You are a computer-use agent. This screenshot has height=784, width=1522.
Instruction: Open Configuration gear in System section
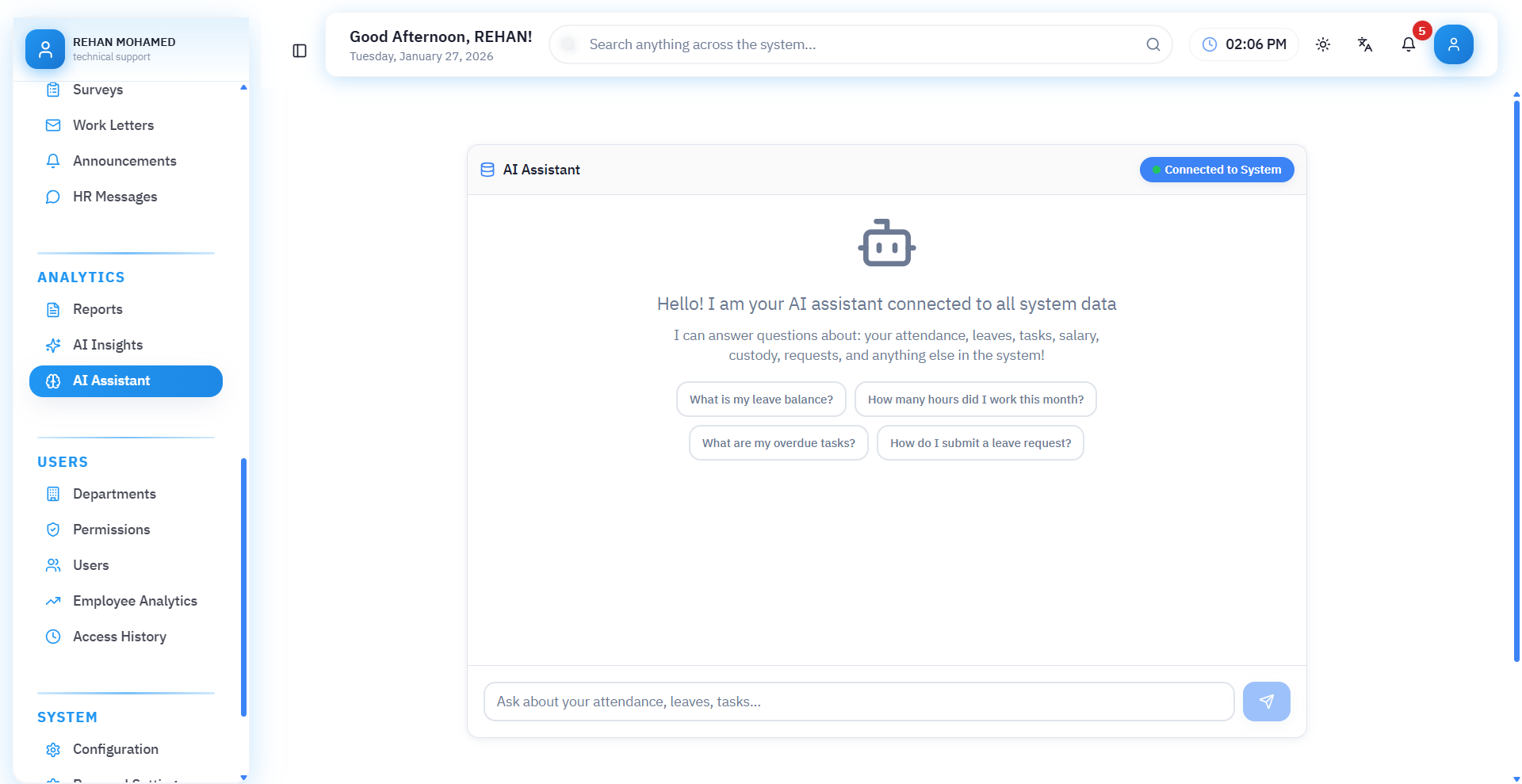(115, 749)
